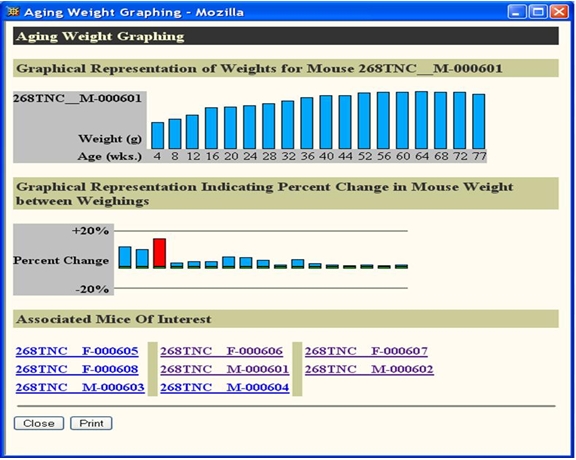Click the weight bar for age 16 weeks
This screenshot has height=460, width=576.
211,128
